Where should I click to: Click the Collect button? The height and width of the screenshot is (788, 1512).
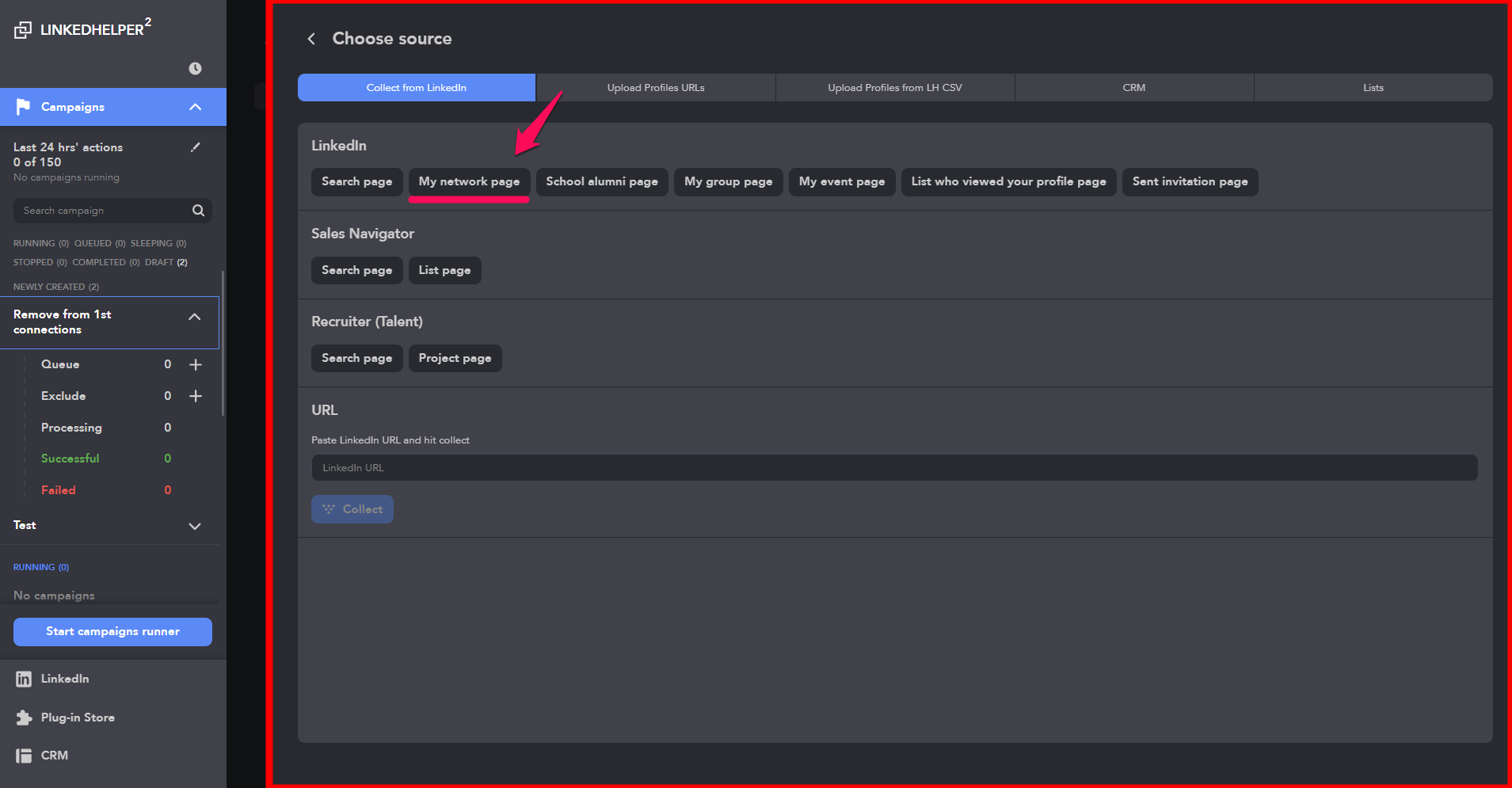[x=352, y=509]
